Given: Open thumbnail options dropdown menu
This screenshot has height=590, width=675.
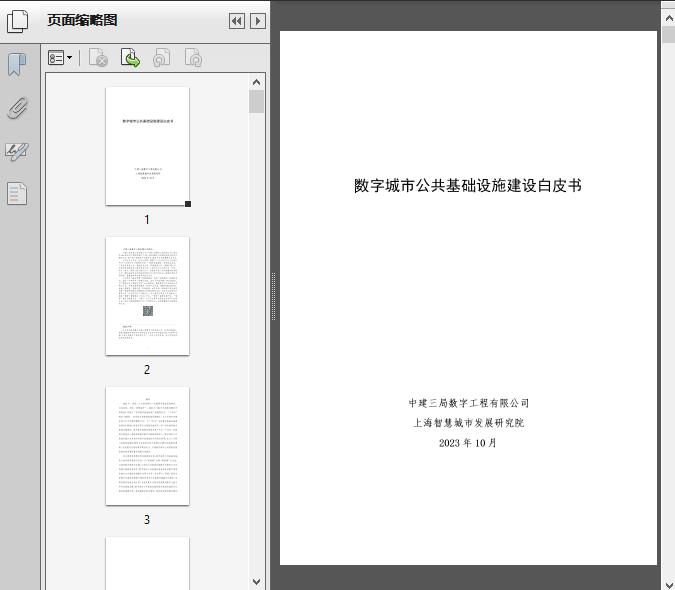Looking at the screenshot, I should pyautogui.click(x=60, y=58).
